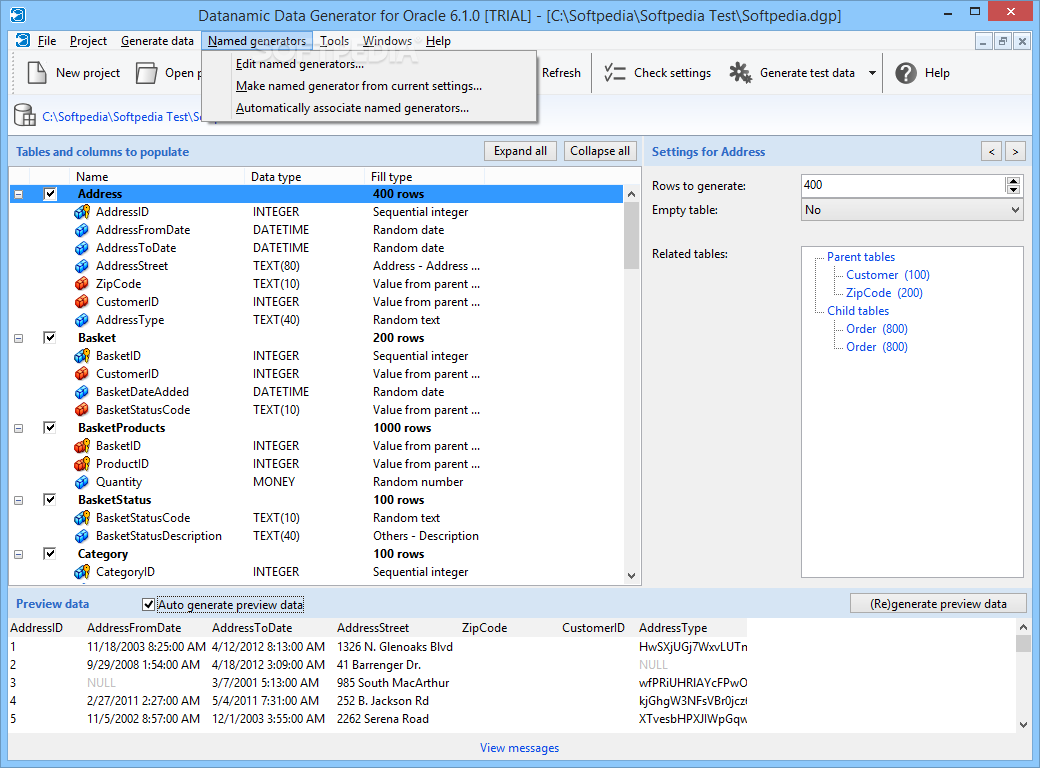This screenshot has height=768, width=1040.
Task: Click the CategoryID key column icon
Action: (82, 572)
